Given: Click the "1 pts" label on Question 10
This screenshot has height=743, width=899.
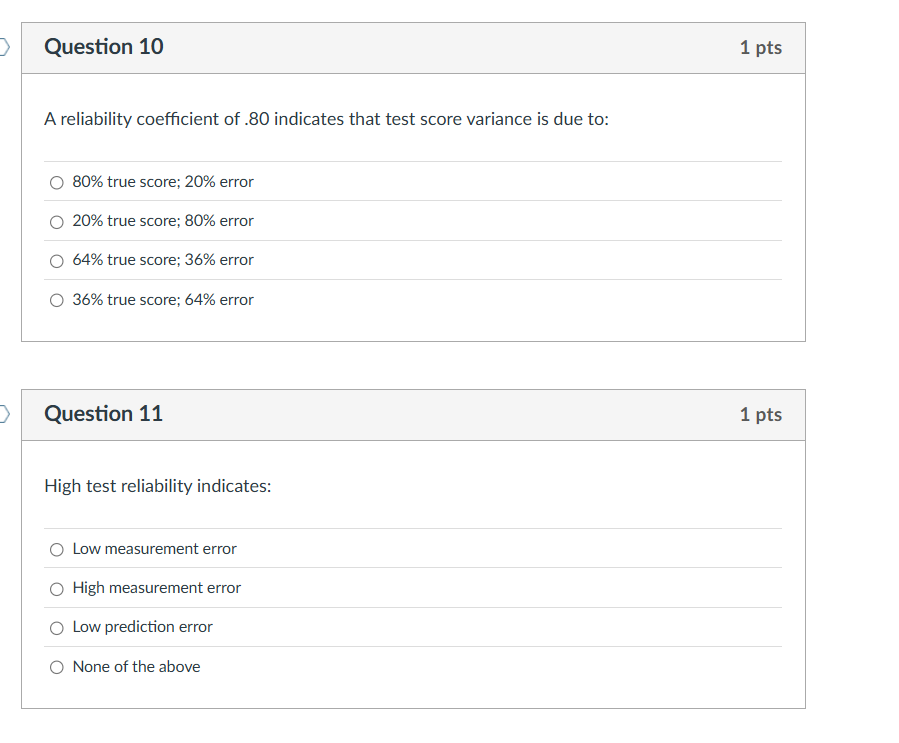Looking at the screenshot, I should point(761,47).
